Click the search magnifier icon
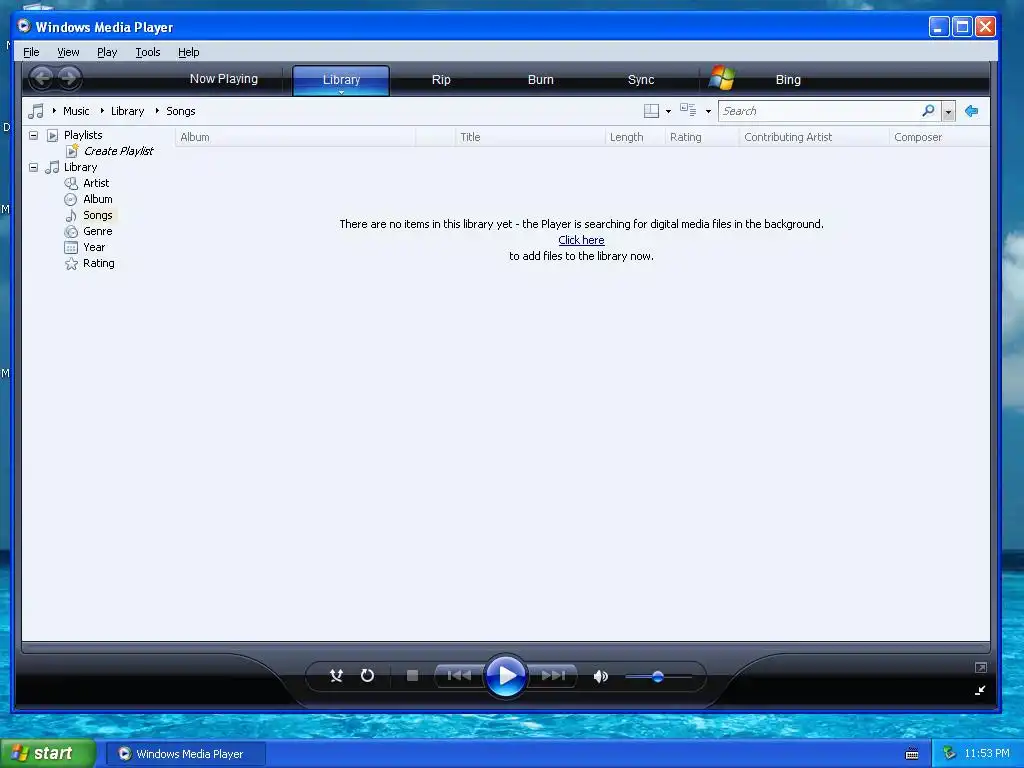Viewport: 1024px width, 768px height. click(928, 110)
